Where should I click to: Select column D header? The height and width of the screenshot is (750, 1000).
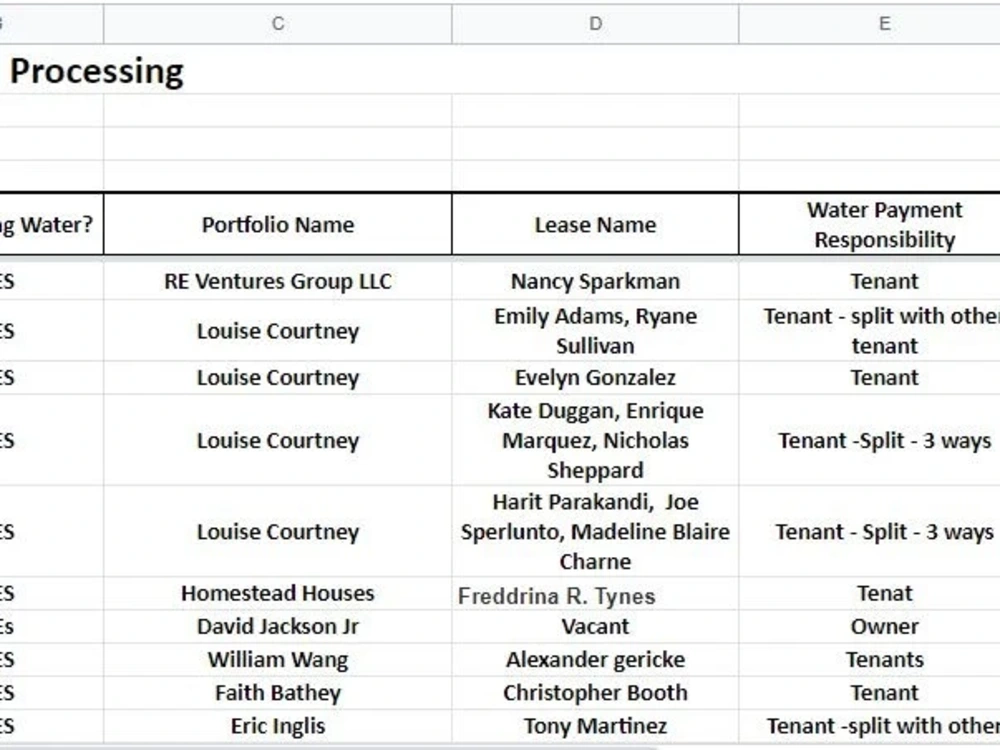pos(595,24)
